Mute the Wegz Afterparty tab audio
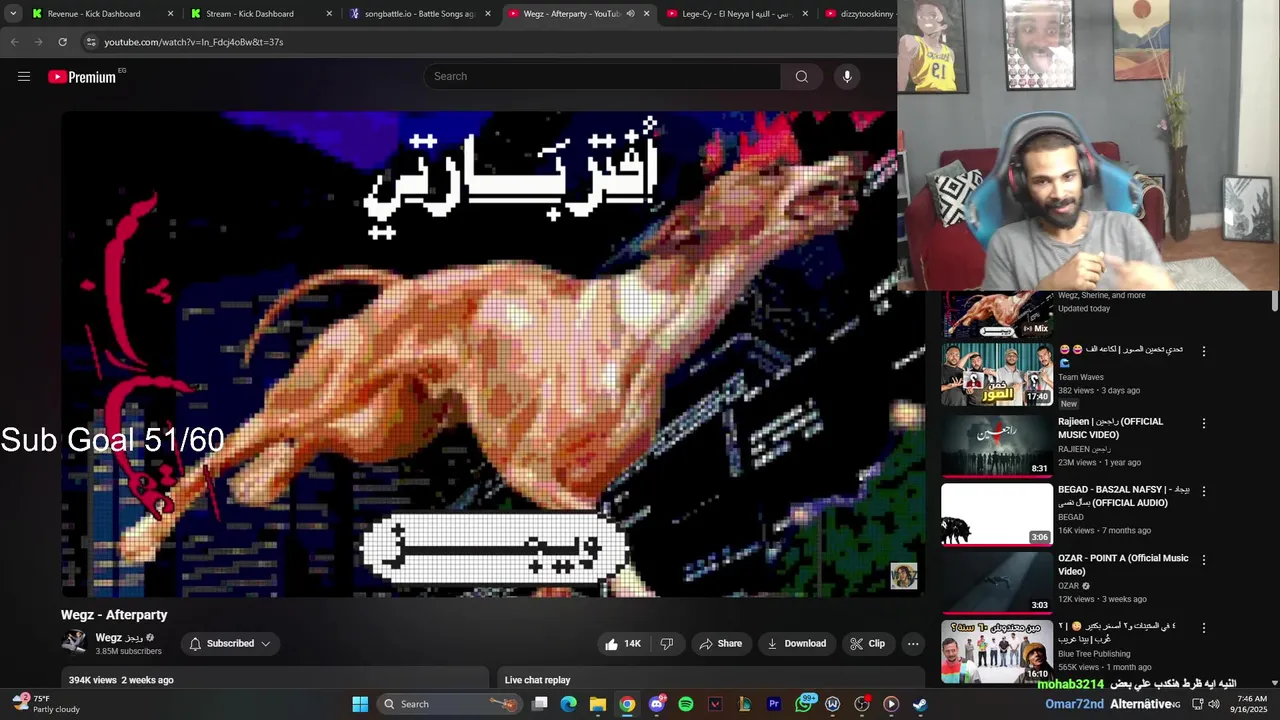 pyautogui.click(x=630, y=14)
